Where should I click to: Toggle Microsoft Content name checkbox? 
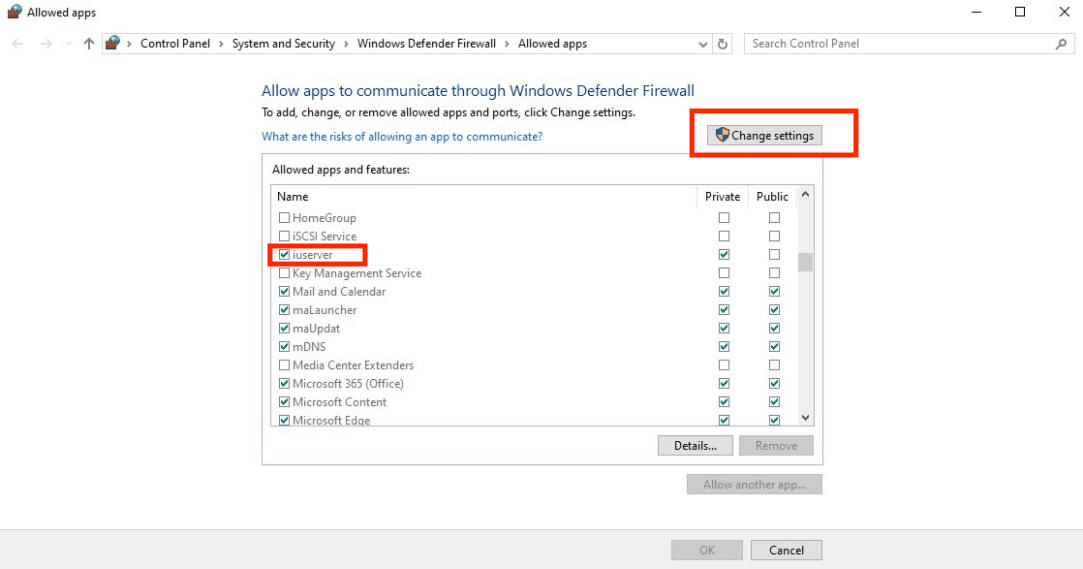[284, 402]
